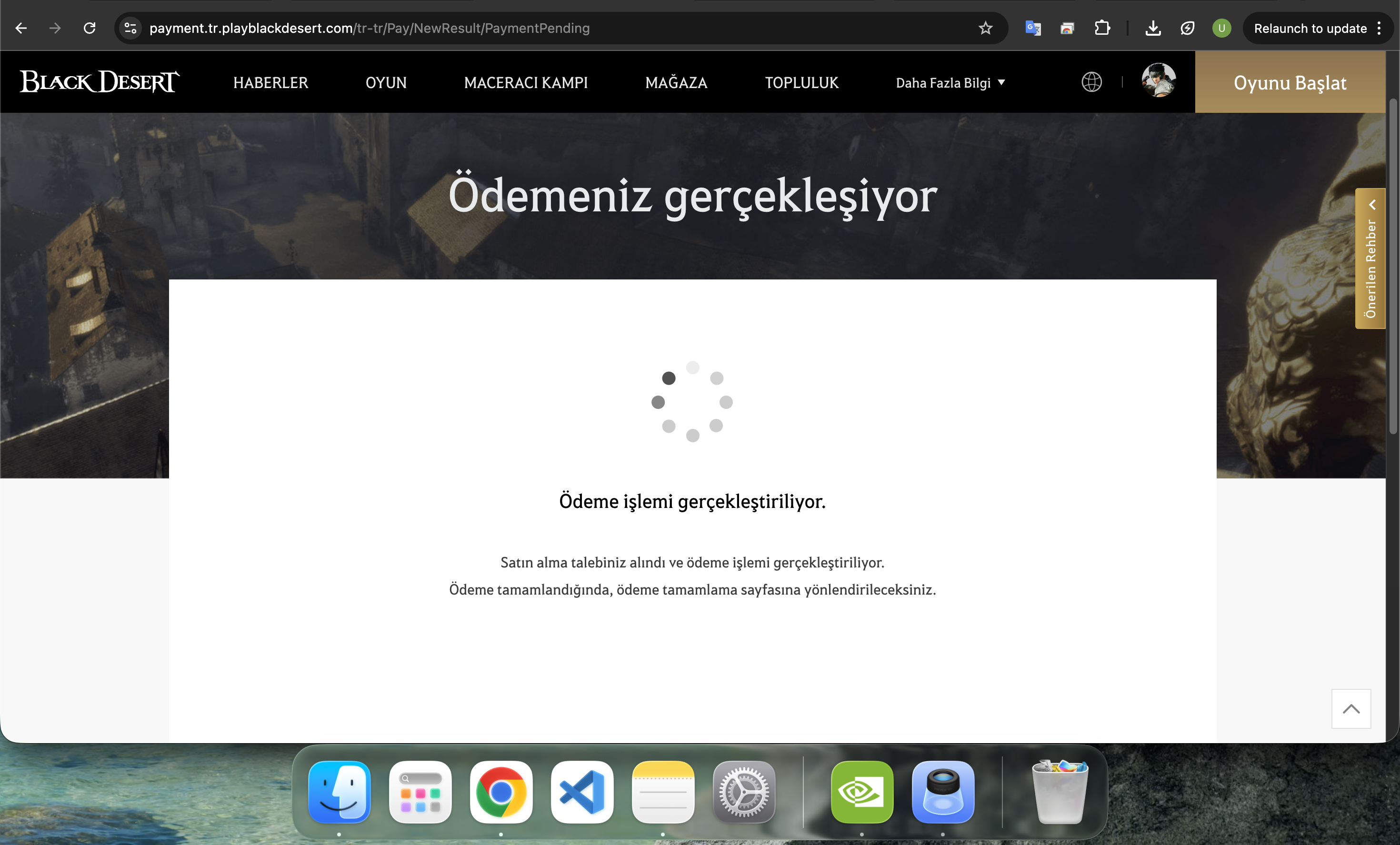Go to Black Desert home via logo
Screen dimensions: 1400x845
100,82
